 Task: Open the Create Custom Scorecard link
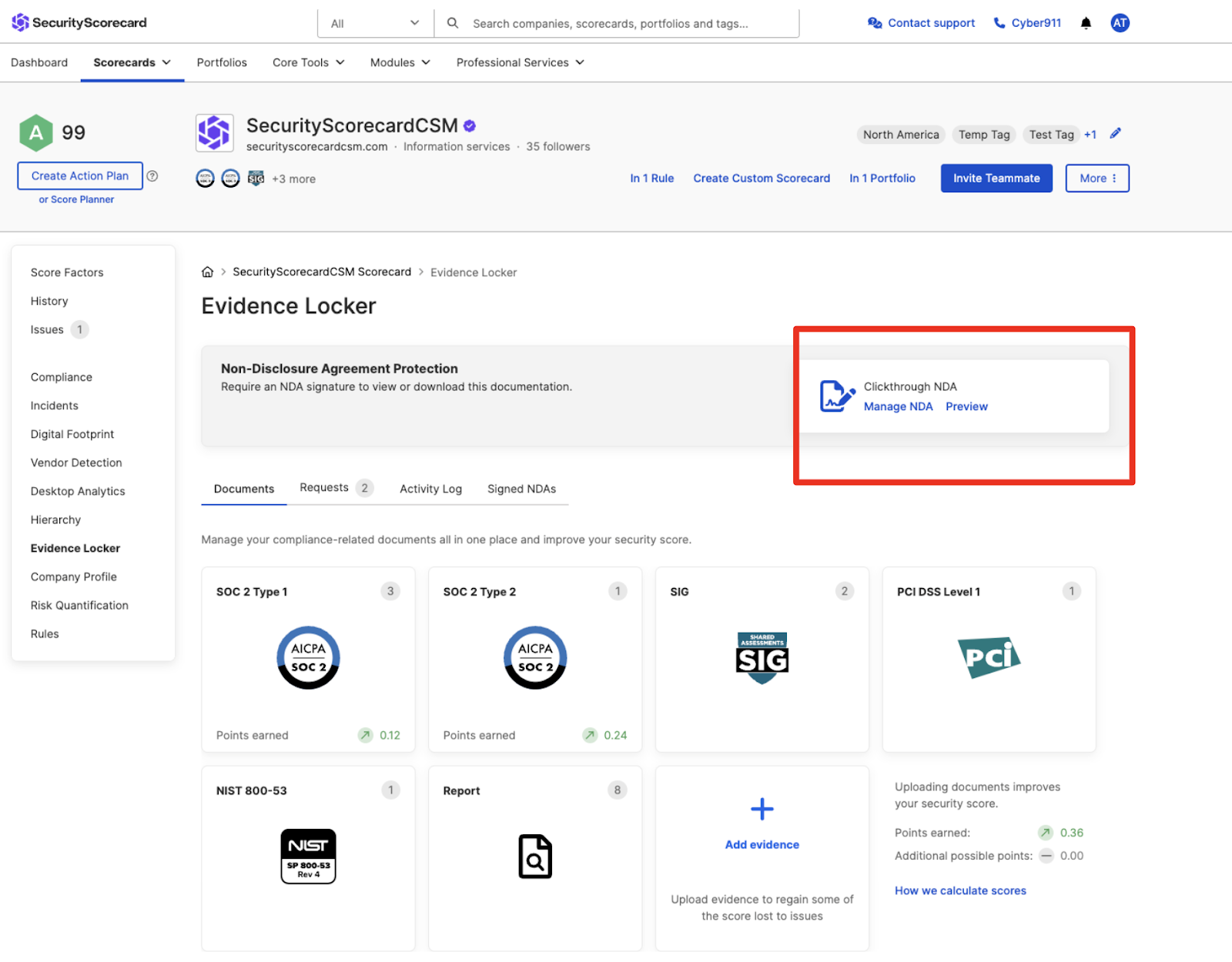point(762,178)
